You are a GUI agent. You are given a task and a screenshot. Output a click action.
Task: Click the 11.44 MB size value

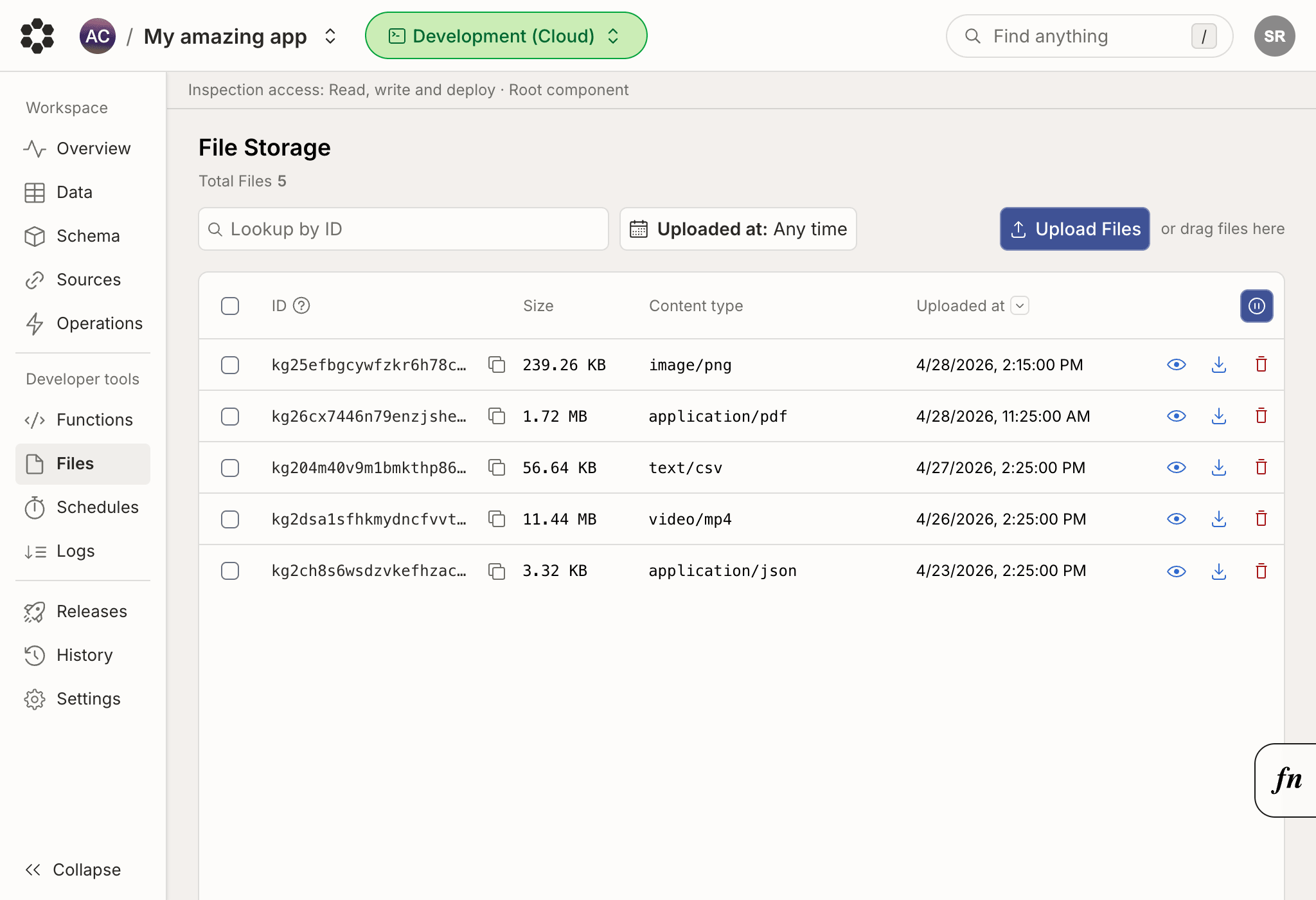560,519
